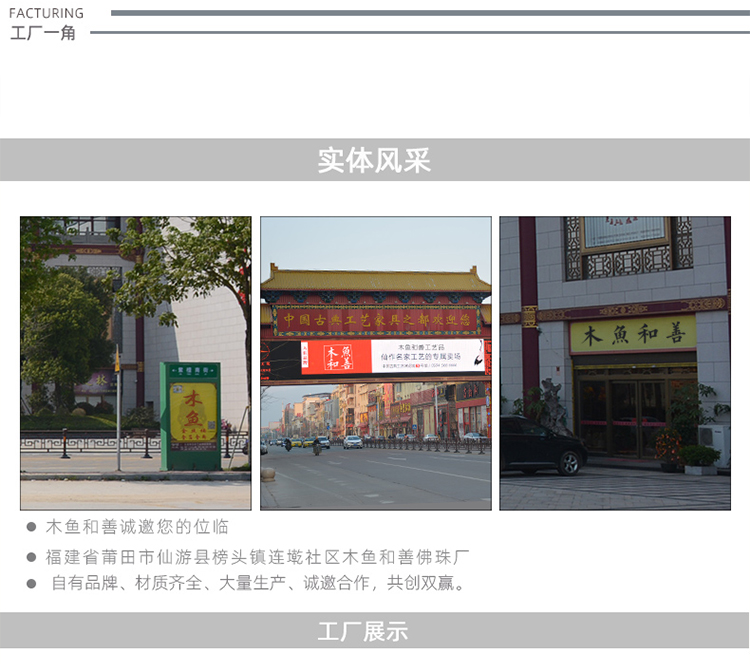
Task: Click the yellow 木鱼 poster on green signboard
Action: 193,412
